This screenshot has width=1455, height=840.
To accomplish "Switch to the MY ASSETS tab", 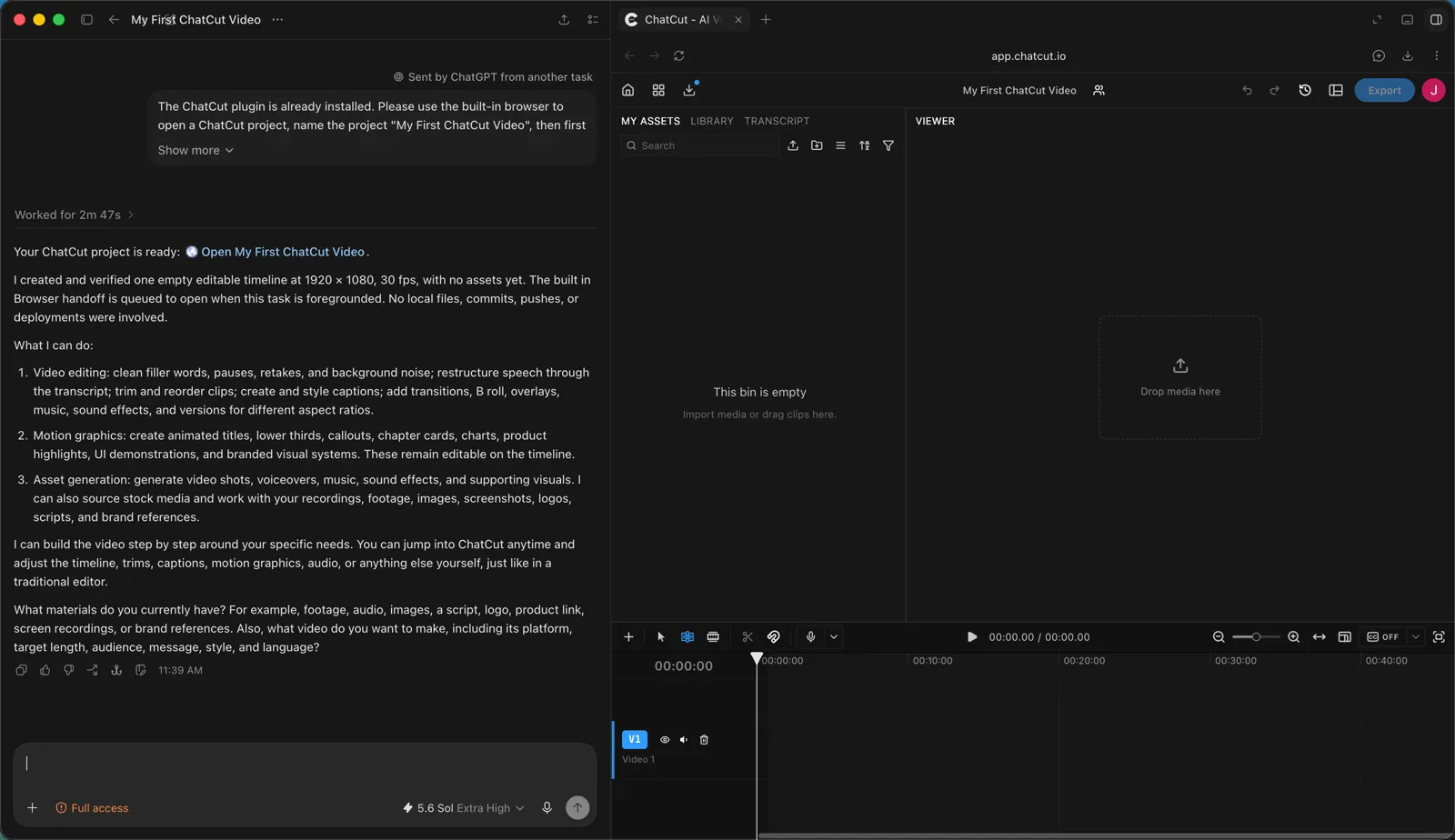I will pyautogui.click(x=650, y=121).
